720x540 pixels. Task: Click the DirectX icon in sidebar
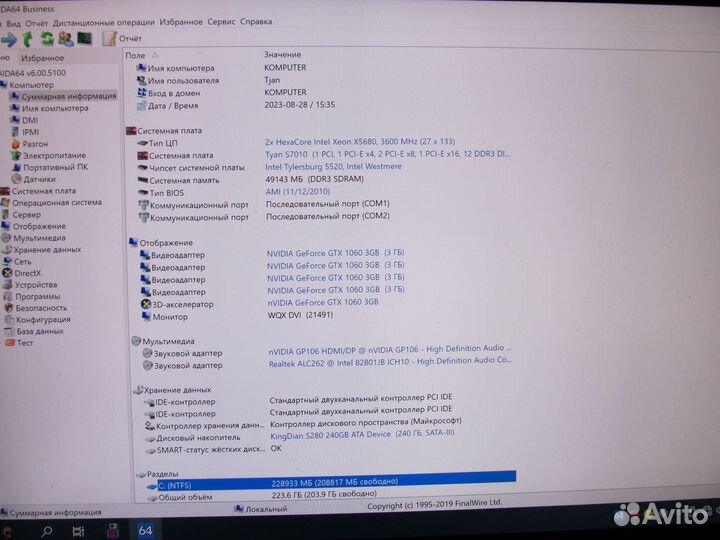(7, 273)
